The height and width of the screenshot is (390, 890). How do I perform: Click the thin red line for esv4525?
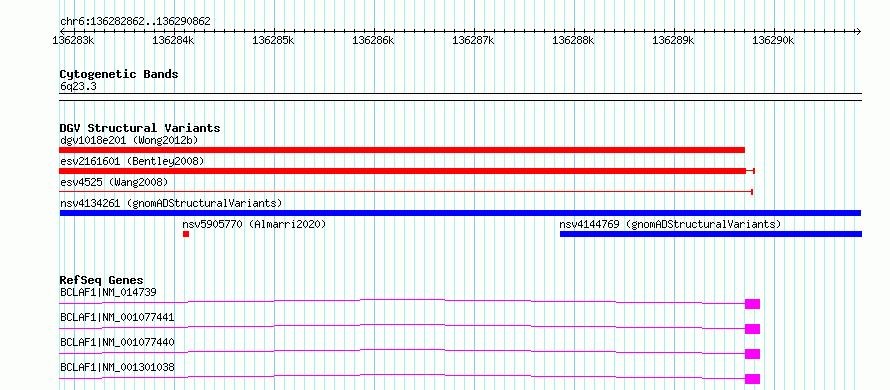[x=406, y=192]
